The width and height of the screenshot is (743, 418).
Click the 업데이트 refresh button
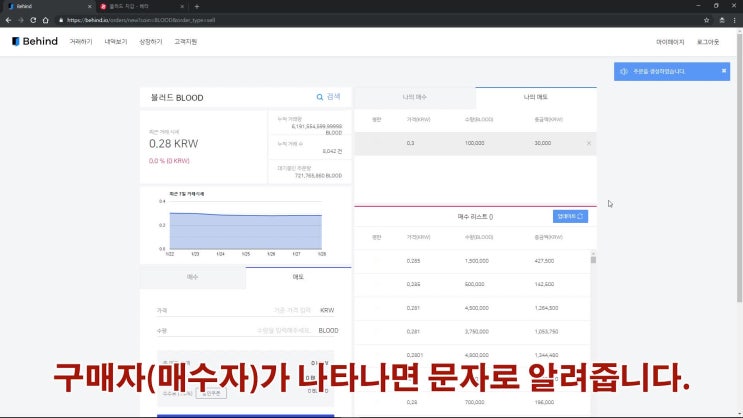click(x=570, y=216)
